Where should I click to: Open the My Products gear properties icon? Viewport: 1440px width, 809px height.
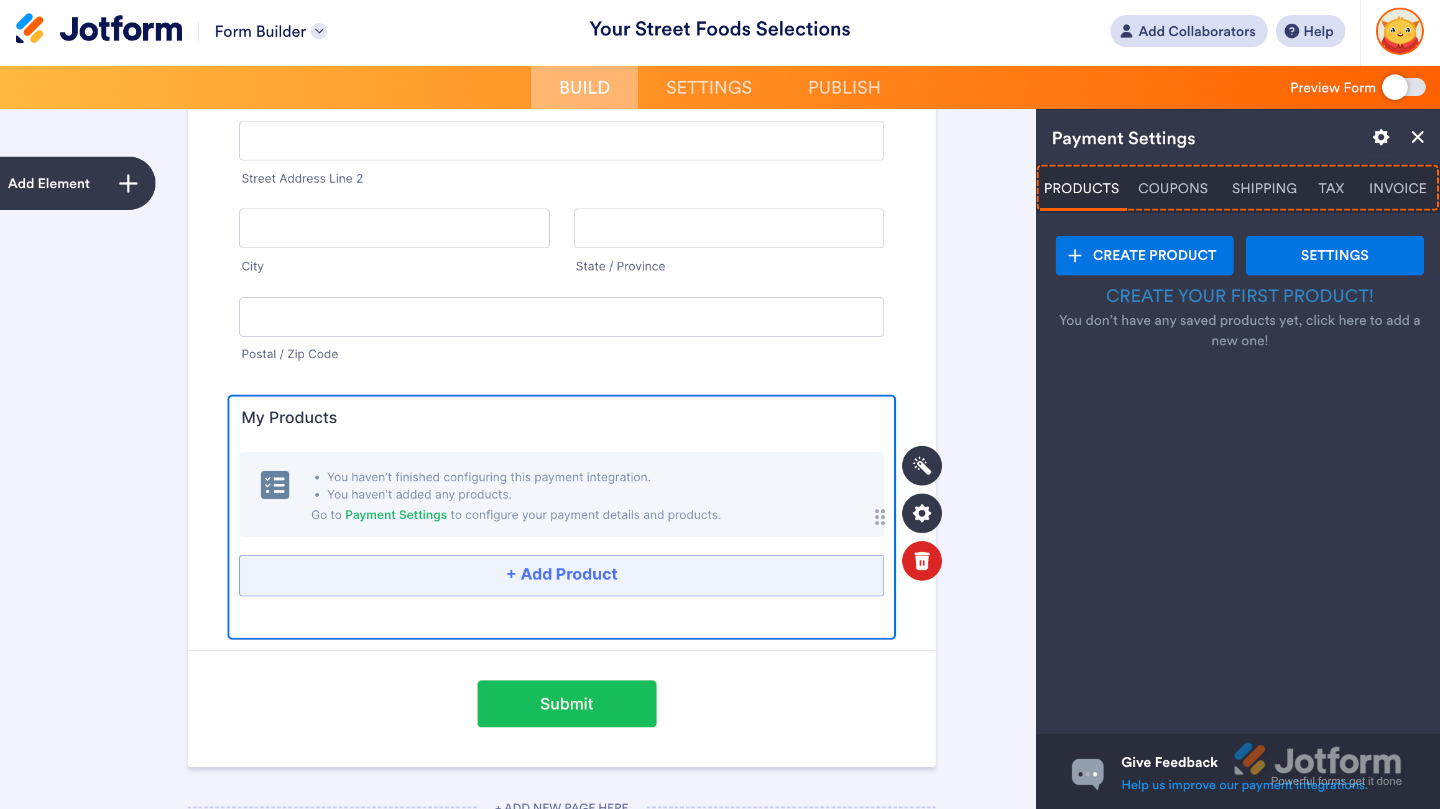(922, 514)
